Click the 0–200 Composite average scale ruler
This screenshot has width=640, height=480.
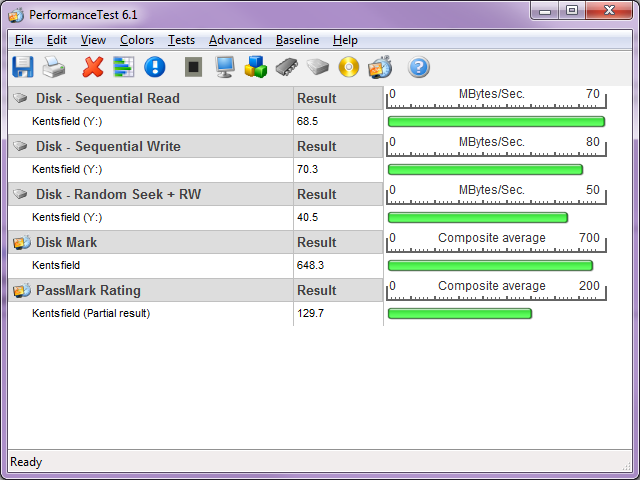(496, 290)
